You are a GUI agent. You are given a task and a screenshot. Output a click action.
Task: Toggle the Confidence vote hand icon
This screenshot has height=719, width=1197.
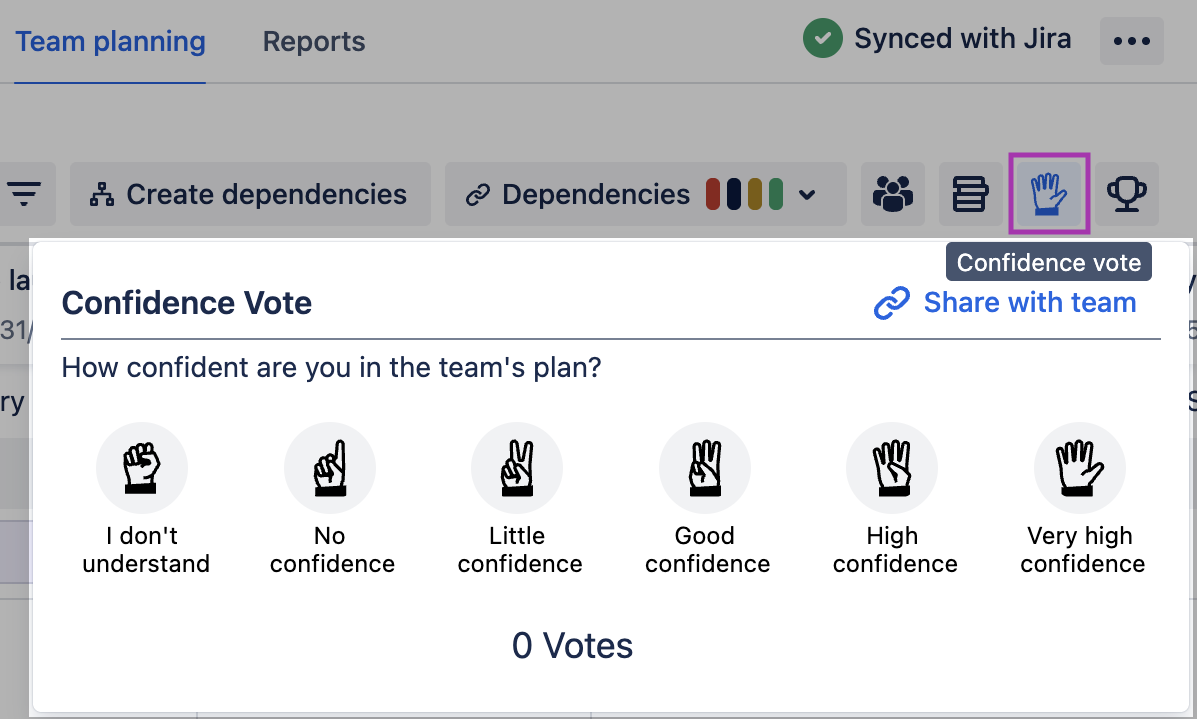pos(1049,193)
